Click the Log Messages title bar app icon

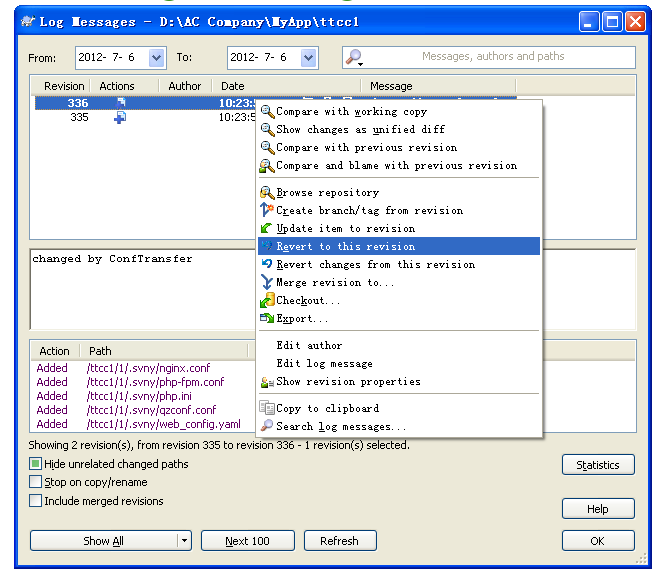tap(28, 21)
